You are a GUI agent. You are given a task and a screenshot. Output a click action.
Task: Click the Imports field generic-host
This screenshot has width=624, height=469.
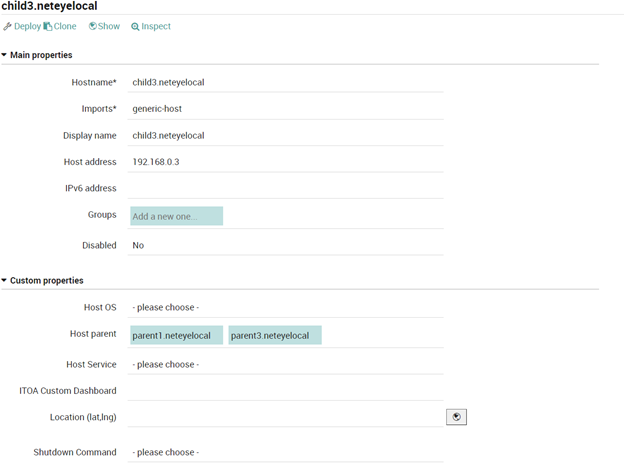click(x=285, y=109)
